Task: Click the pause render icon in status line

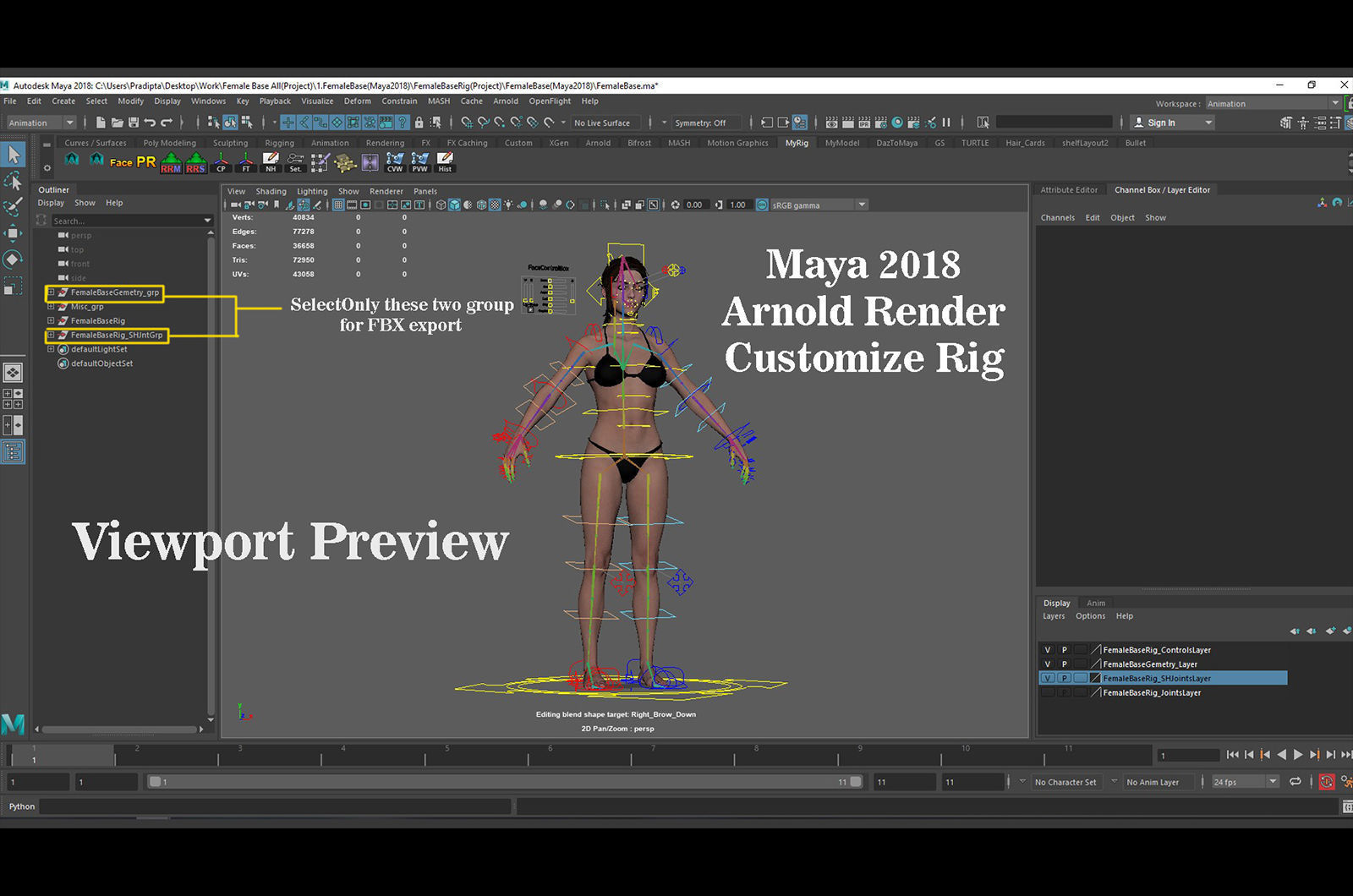Action: click(946, 123)
